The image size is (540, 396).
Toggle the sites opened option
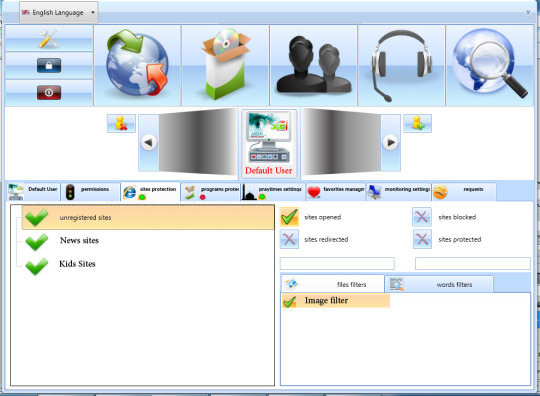289,217
